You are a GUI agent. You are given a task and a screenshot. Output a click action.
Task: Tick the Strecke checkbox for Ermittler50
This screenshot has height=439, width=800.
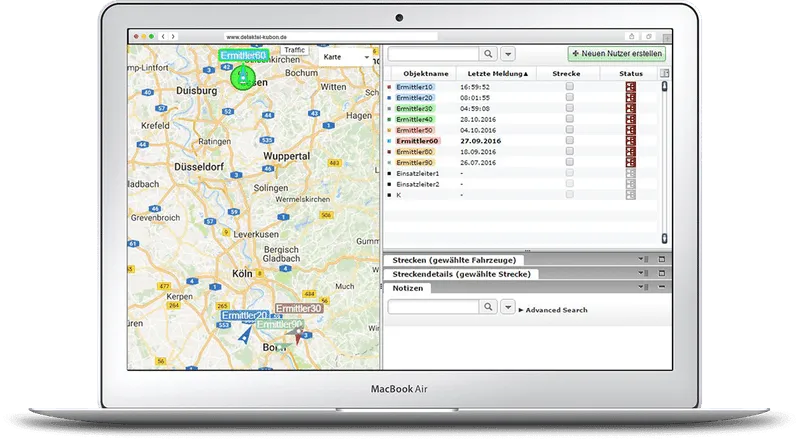(x=569, y=129)
